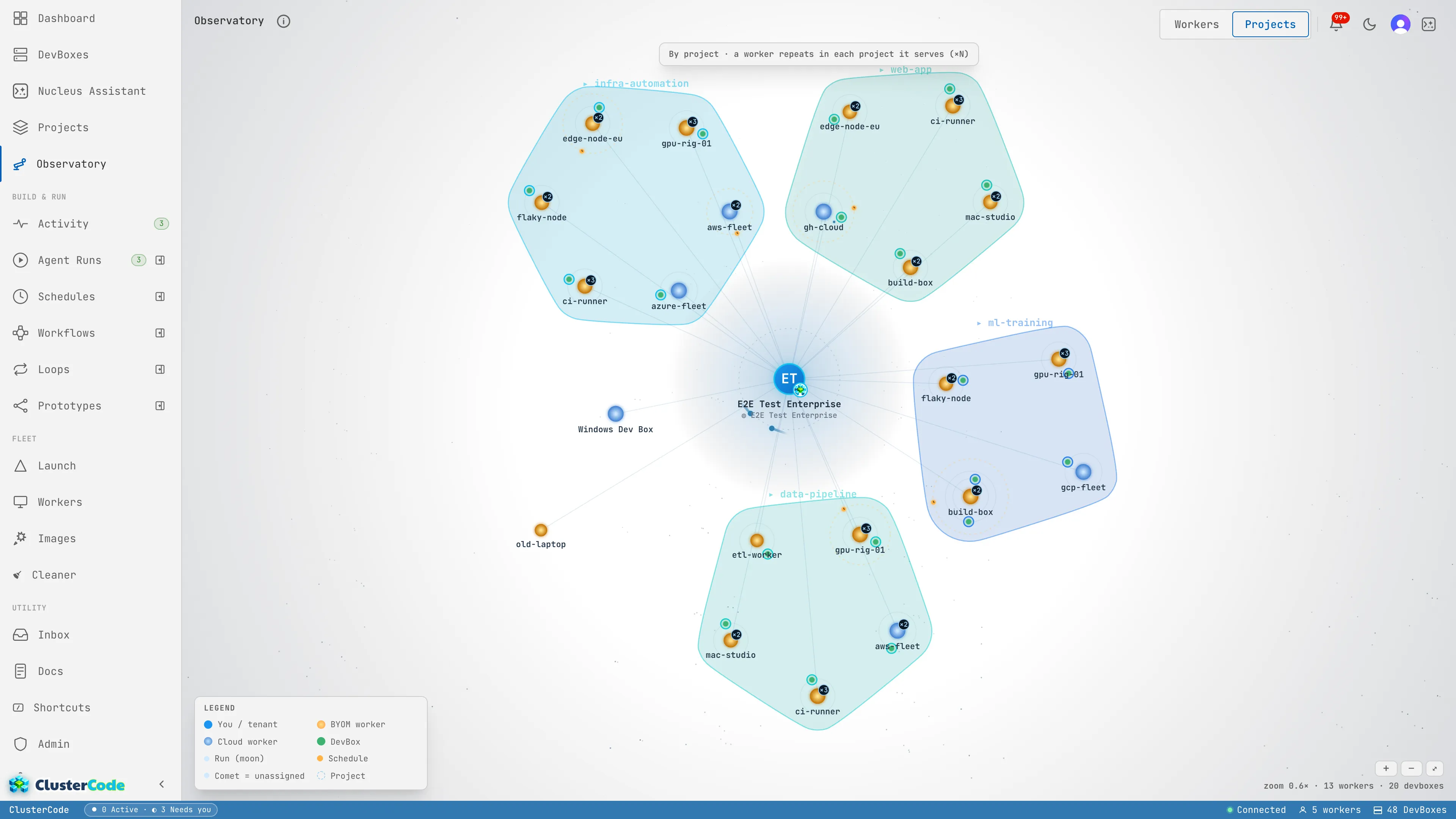Switch the graph to Workers view

click(x=1197, y=24)
